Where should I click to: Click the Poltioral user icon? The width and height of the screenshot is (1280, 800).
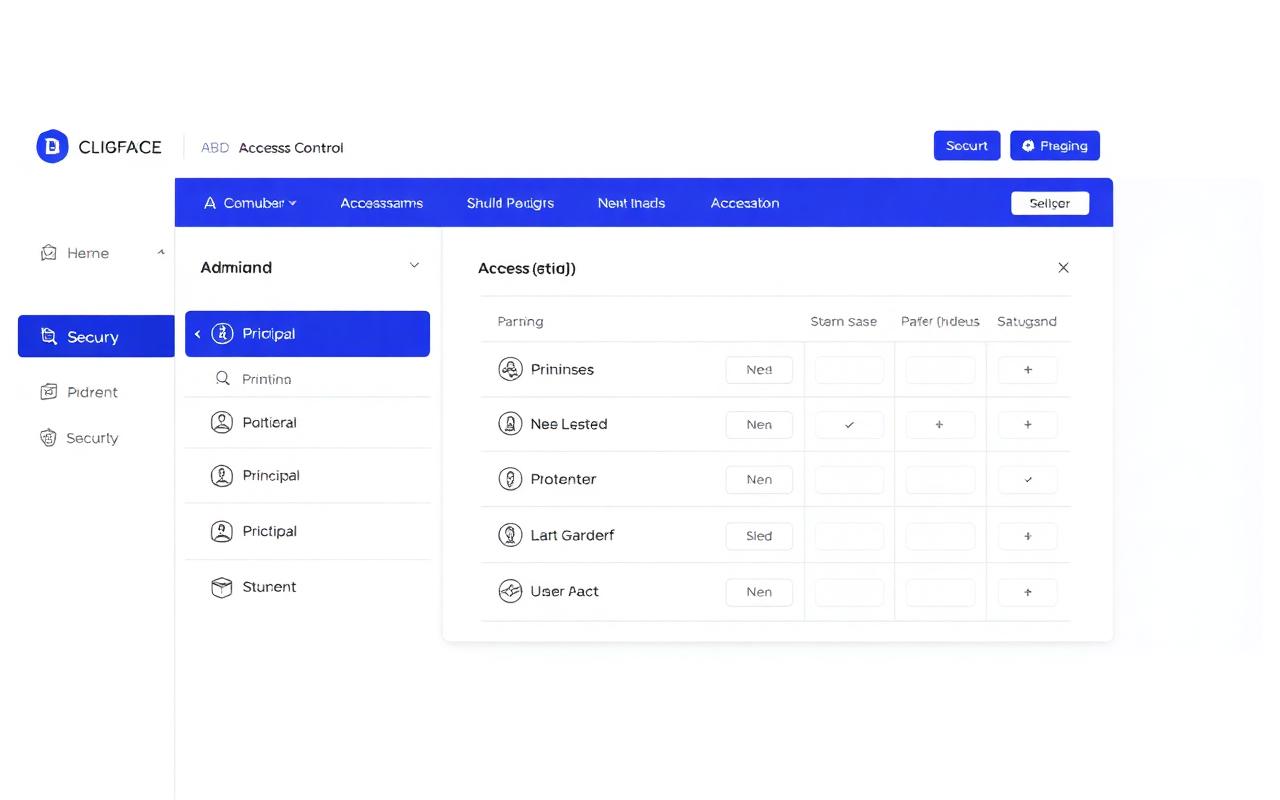click(222, 422)
